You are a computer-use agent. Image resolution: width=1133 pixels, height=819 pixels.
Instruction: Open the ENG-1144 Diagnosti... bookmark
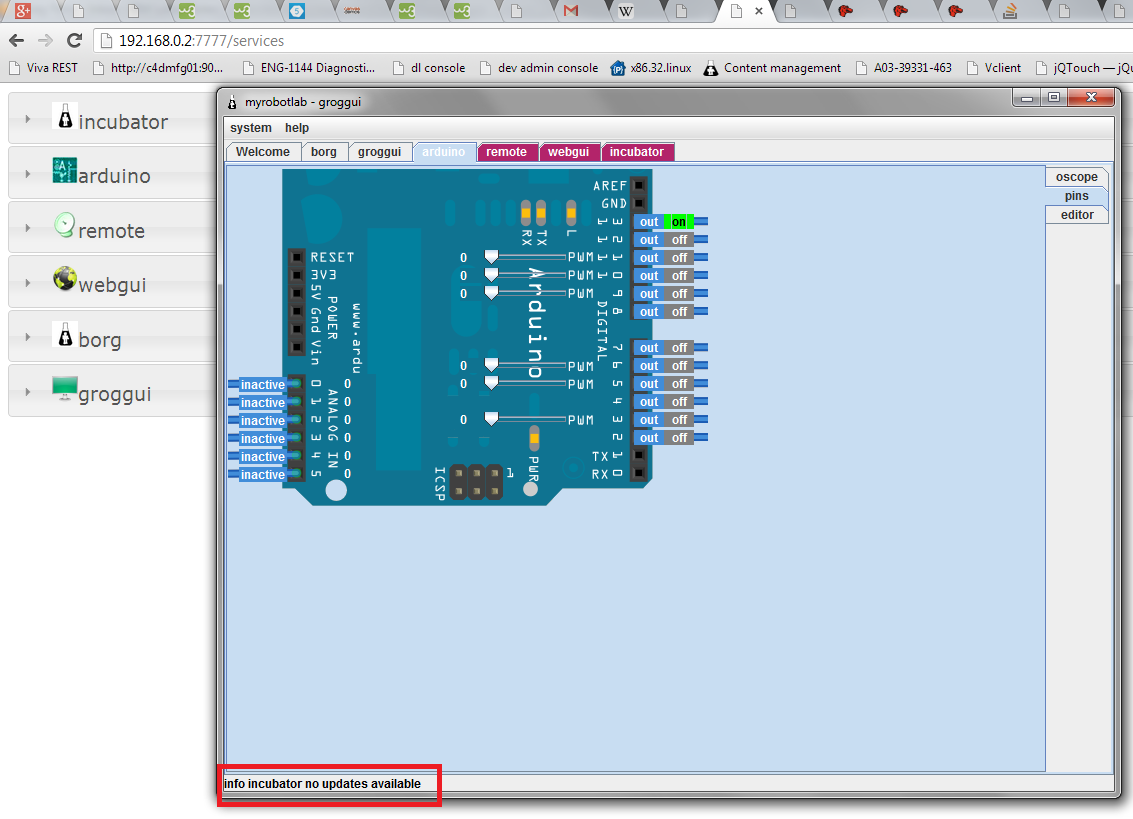[x=309, y=68]
